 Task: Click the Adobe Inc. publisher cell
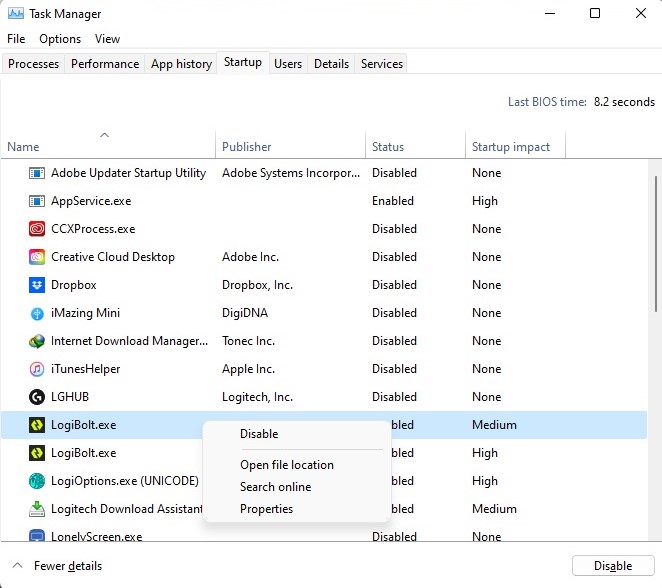[250, 257]
